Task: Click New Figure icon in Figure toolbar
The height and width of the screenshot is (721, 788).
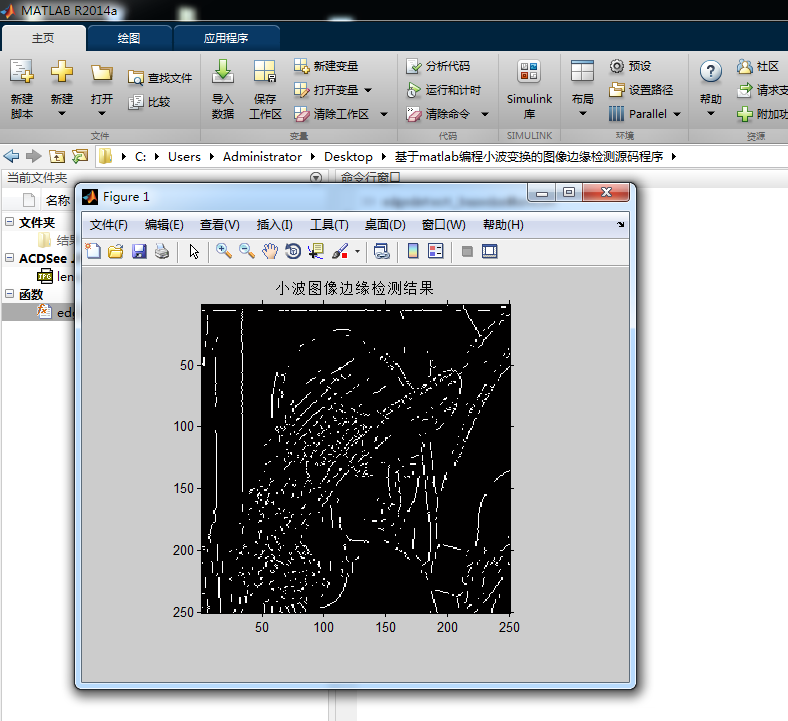Action: point(93,251)
